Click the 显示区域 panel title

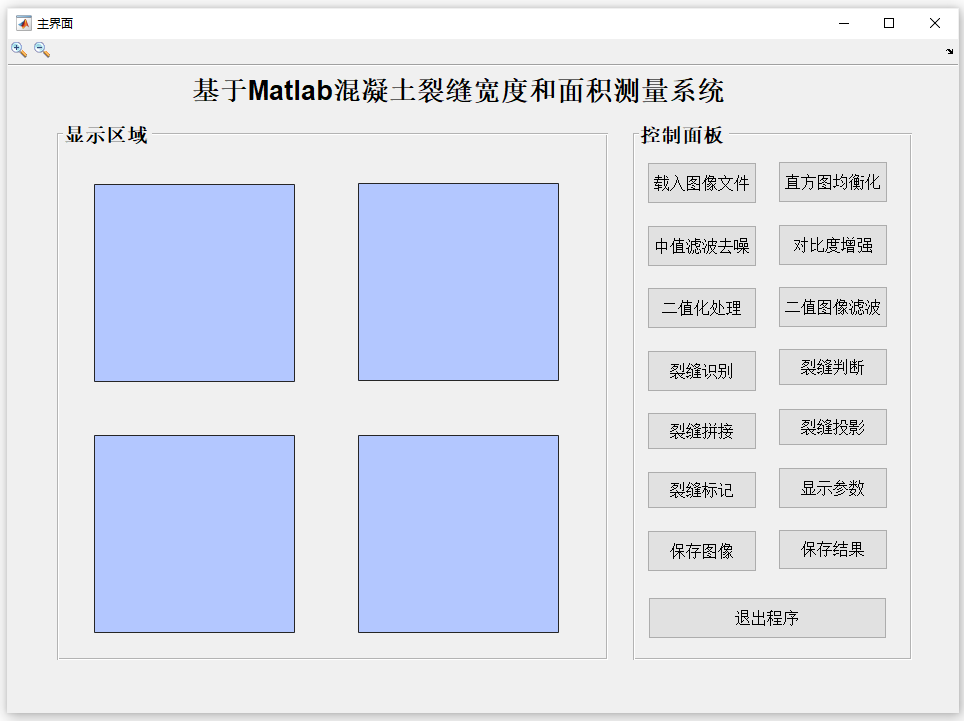106,135
